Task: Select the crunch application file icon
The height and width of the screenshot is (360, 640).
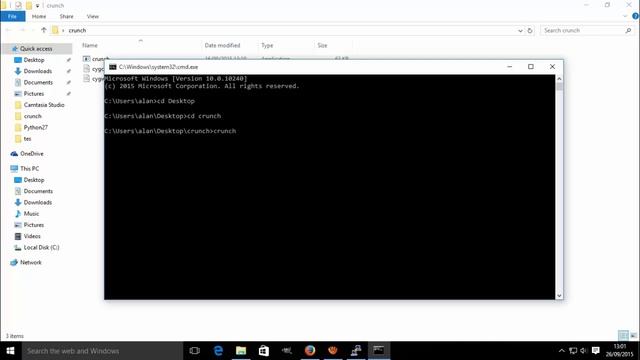Action: [x=86, y=59]
